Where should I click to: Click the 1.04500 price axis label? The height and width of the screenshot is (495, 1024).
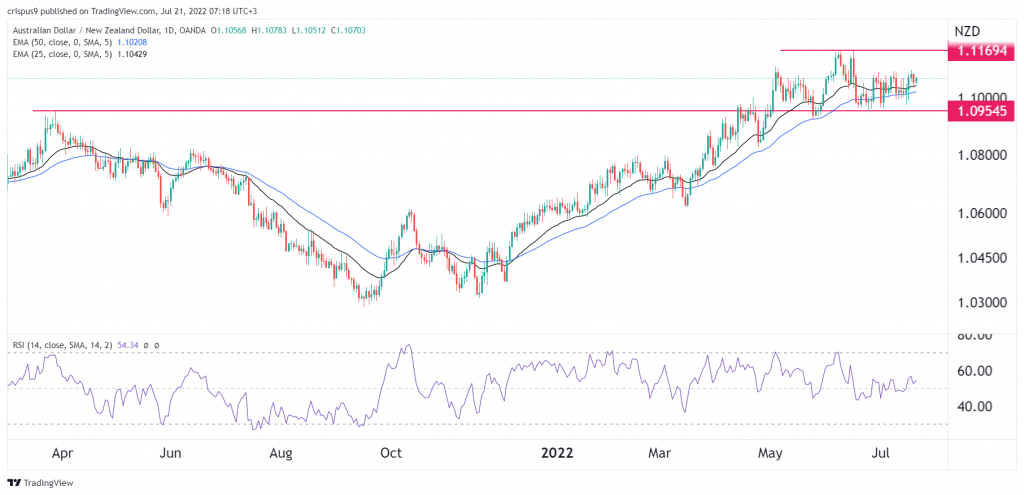(984, 258)
